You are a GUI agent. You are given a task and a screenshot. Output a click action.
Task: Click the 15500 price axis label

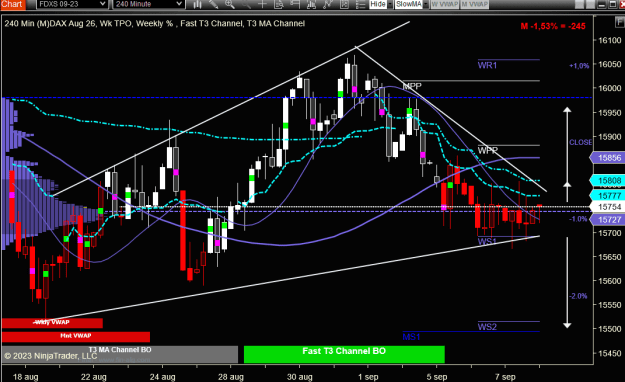(610, 329)
